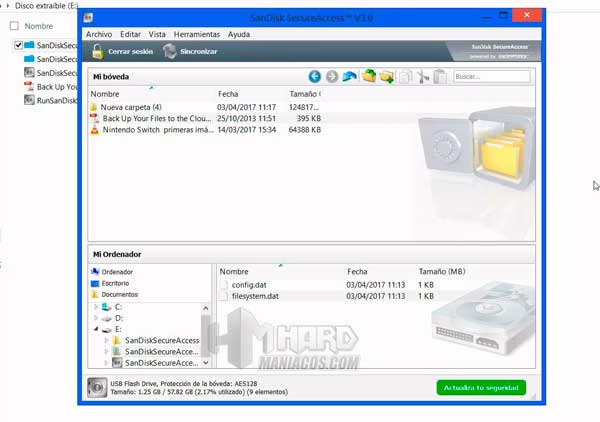Click the folder icon of Nueva carpeta (4)
600x422 pixels.
tap(94, 107)
